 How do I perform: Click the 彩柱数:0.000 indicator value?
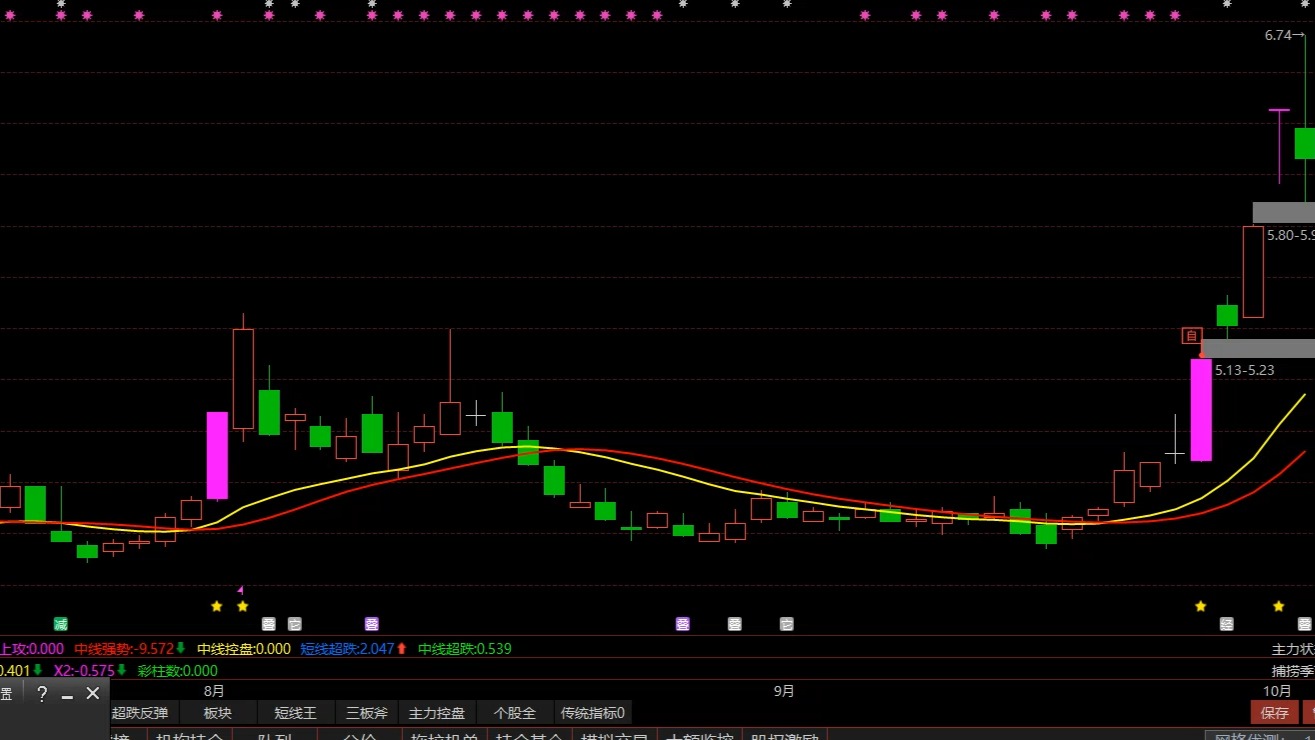tap(178, 671)
